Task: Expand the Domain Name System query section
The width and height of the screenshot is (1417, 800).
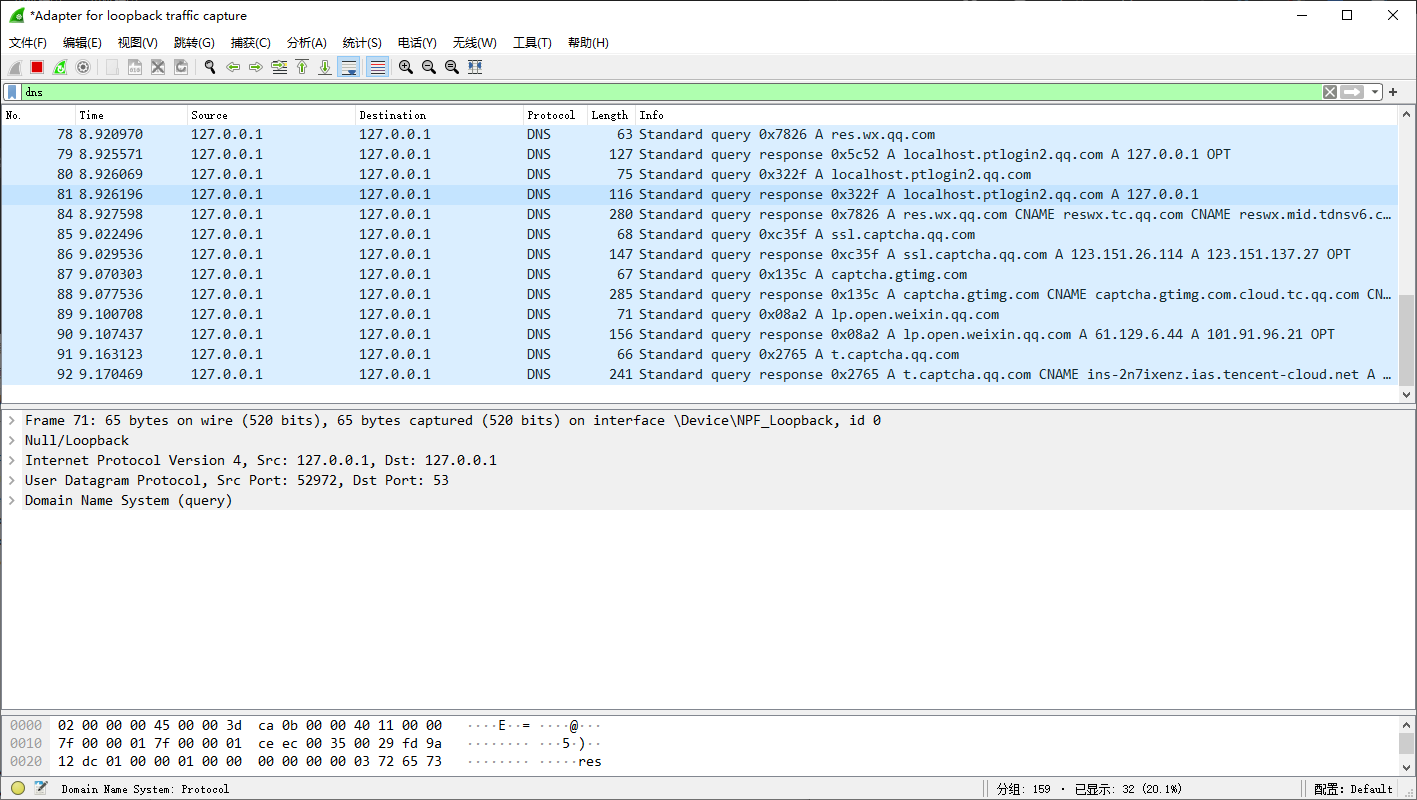Action: [x=12, y=500]
